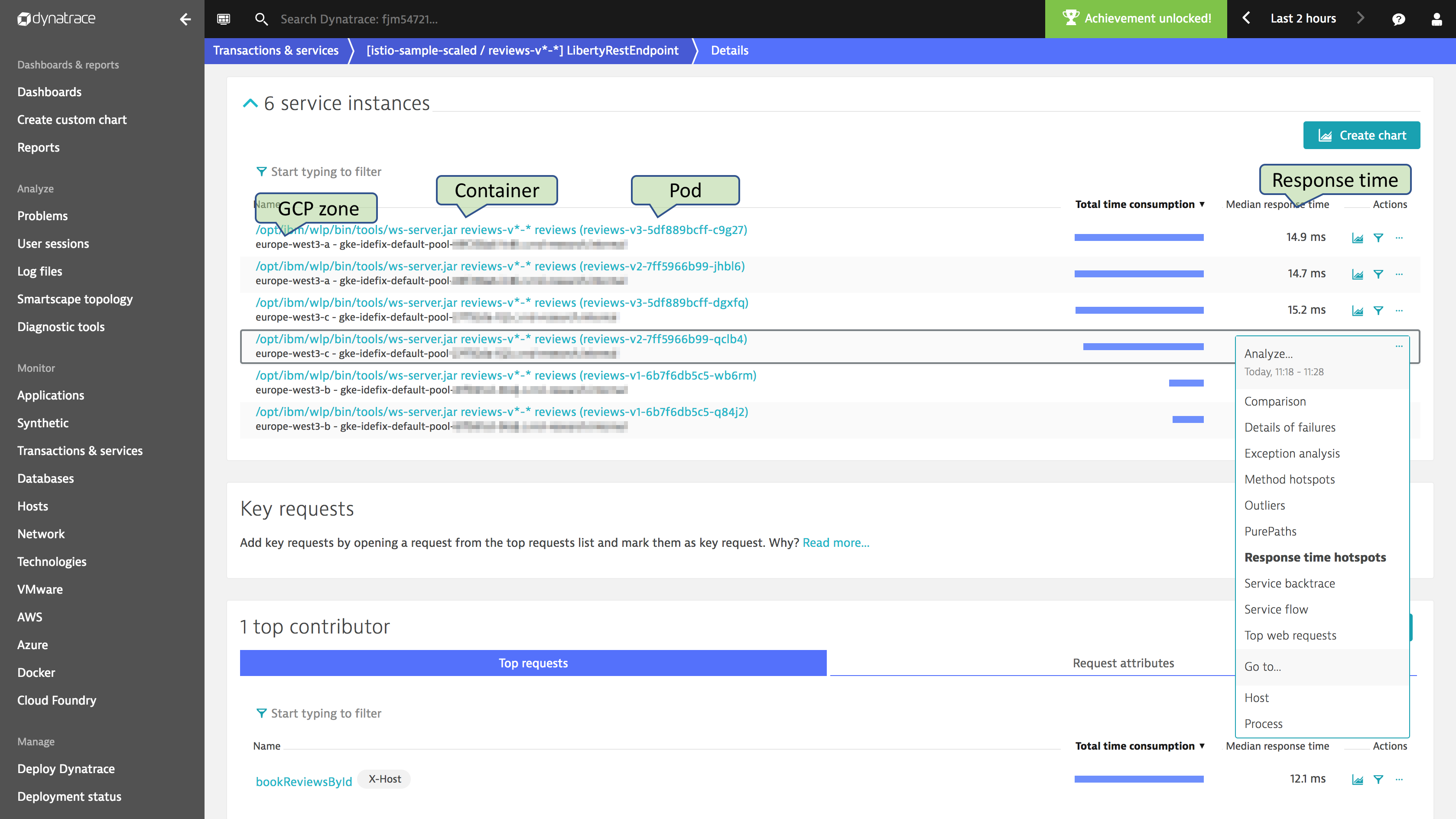Go to Process from the context menu
1456x819 pixels.
(1263, 724)
